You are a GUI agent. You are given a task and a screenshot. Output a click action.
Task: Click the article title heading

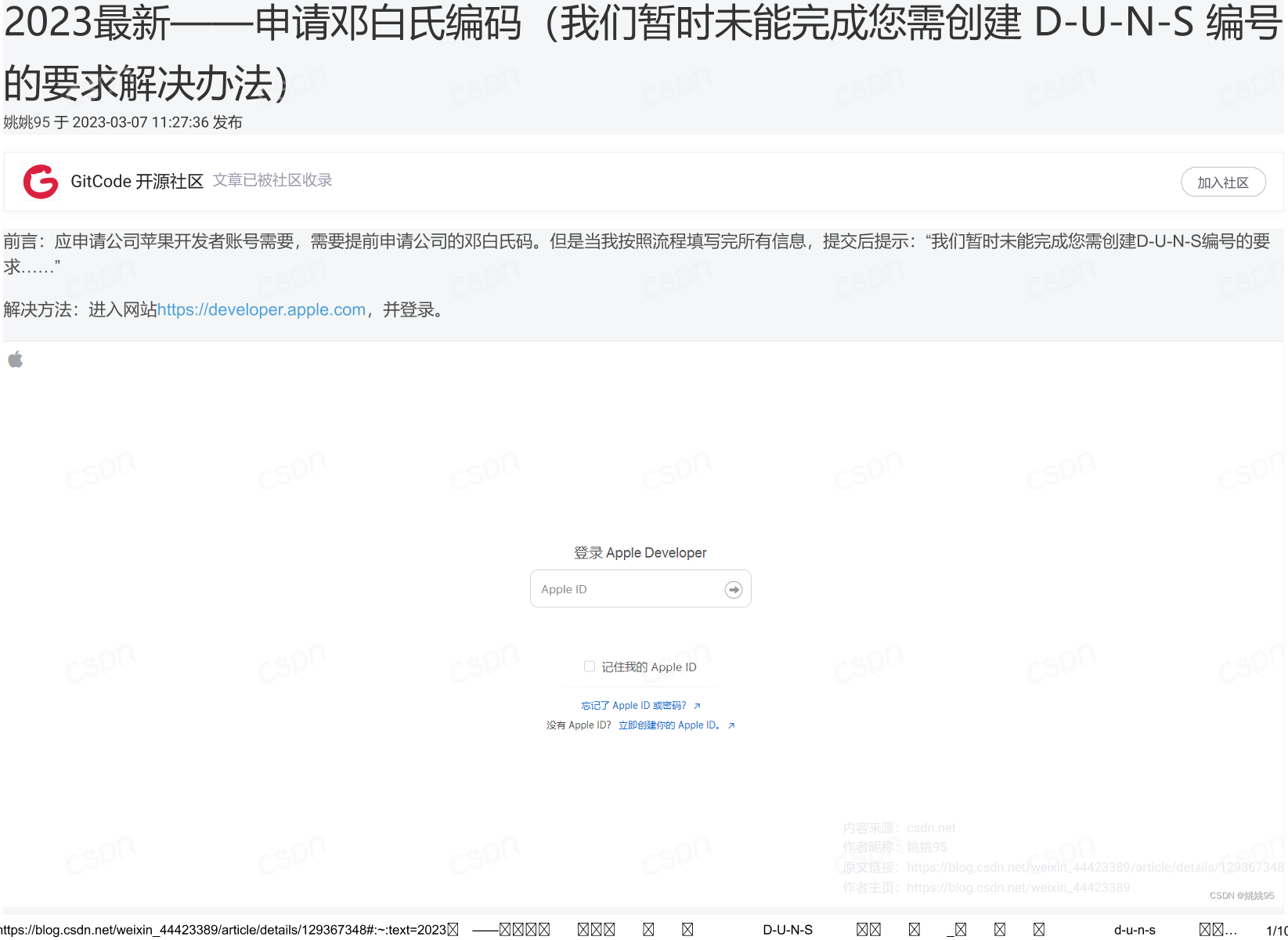642,52
